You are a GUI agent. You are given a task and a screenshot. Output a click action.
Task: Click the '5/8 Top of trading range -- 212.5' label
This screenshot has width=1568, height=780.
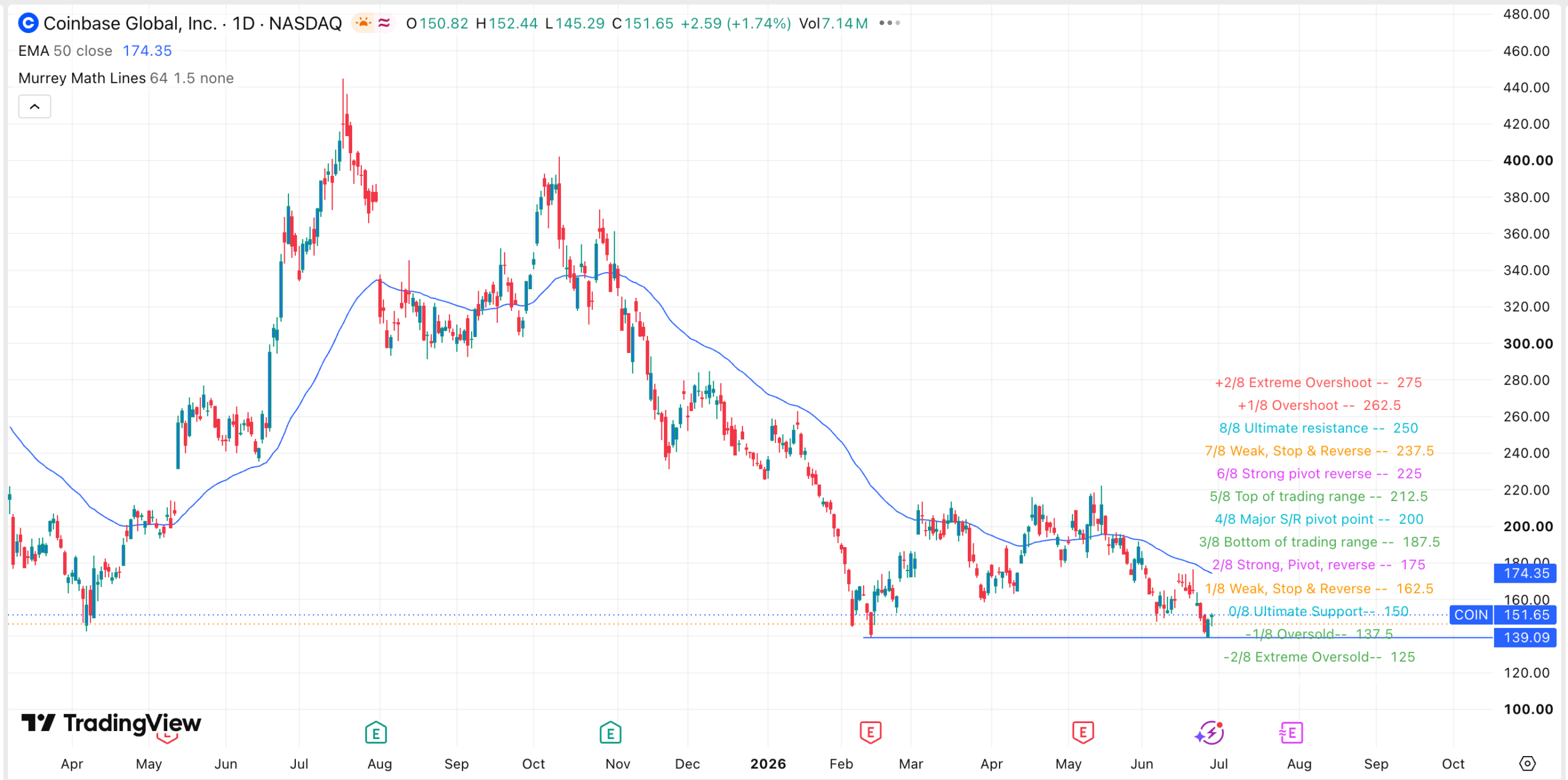click(1318, 497)
